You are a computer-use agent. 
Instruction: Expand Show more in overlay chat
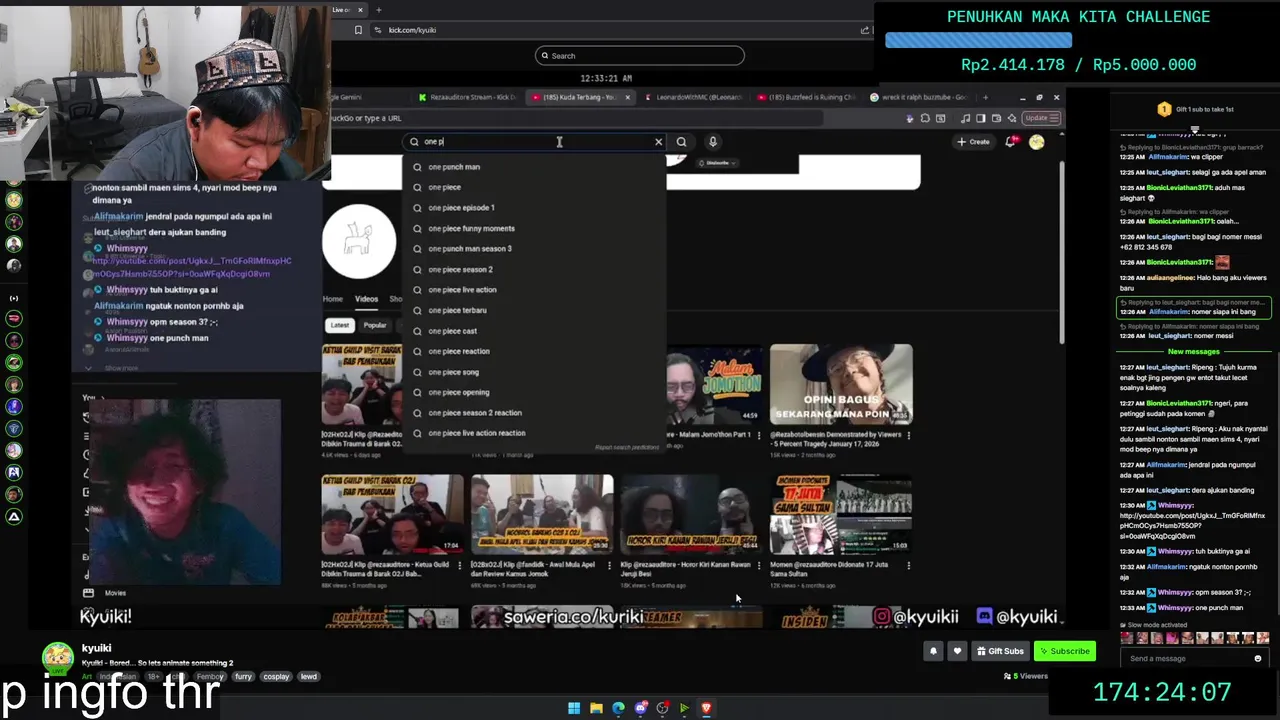point(121,368)
